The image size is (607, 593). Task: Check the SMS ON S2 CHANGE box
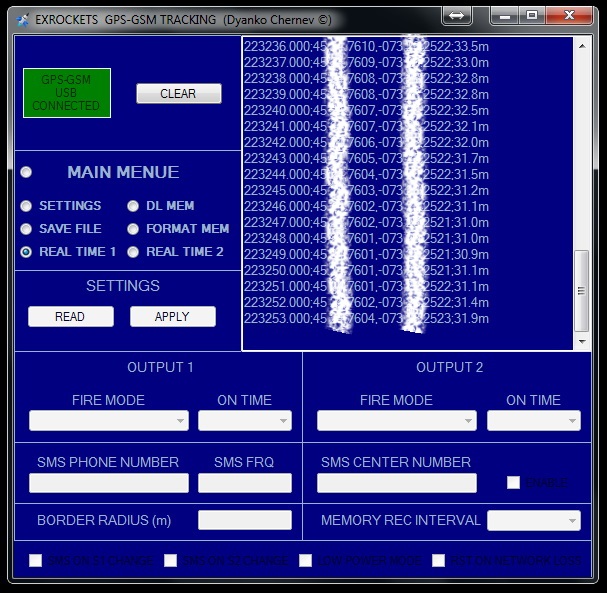click(170, 560)
